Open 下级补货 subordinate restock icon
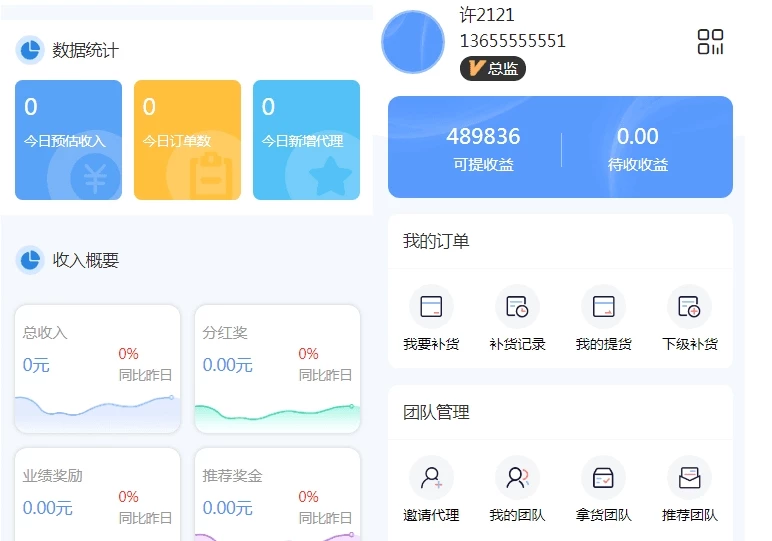 [x=689, y=307]
